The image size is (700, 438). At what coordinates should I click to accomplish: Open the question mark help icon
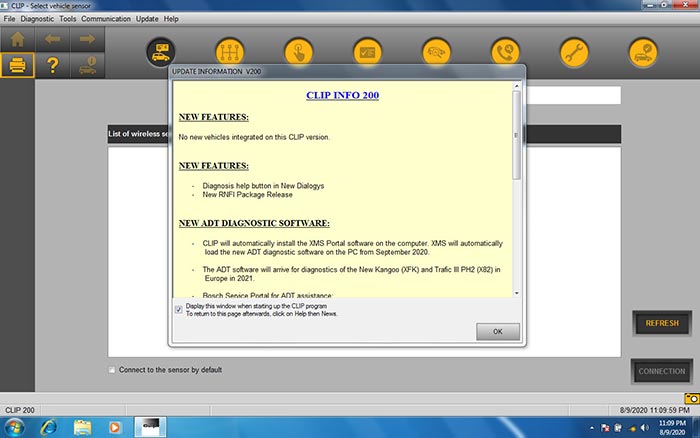(x=52, y=66)
